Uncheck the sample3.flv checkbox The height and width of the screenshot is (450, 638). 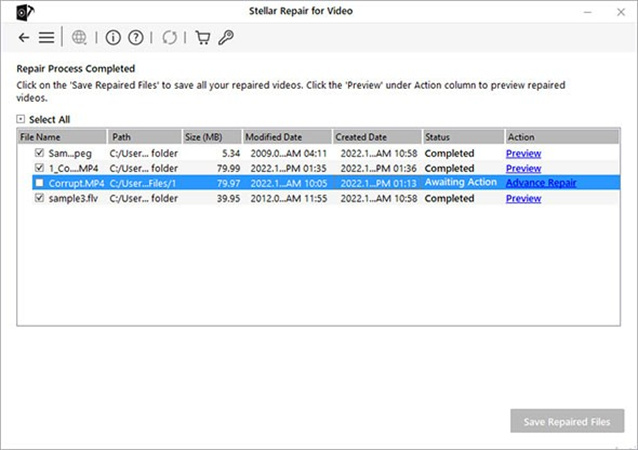tap(39, 199)
